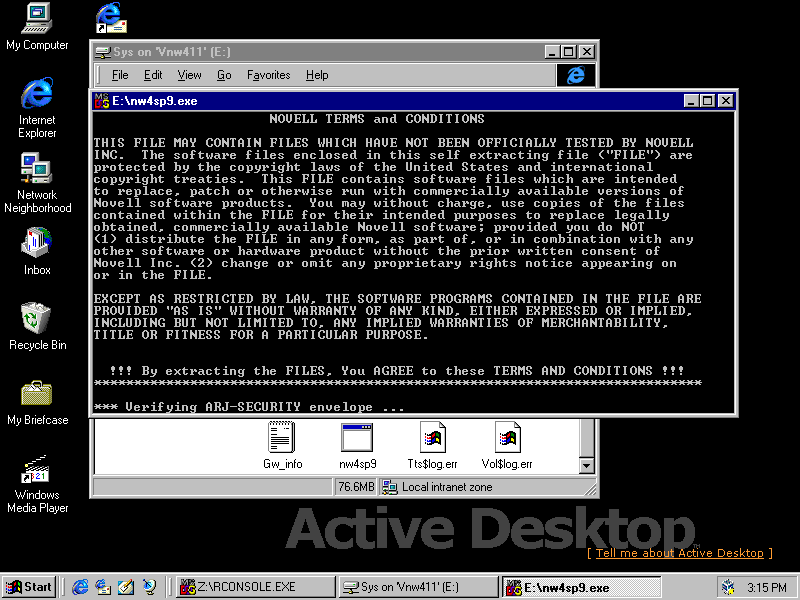This screenshot has height=600, width=800.
Task: Click the folder window's scroll down arrow
Action: pos(587,465)
